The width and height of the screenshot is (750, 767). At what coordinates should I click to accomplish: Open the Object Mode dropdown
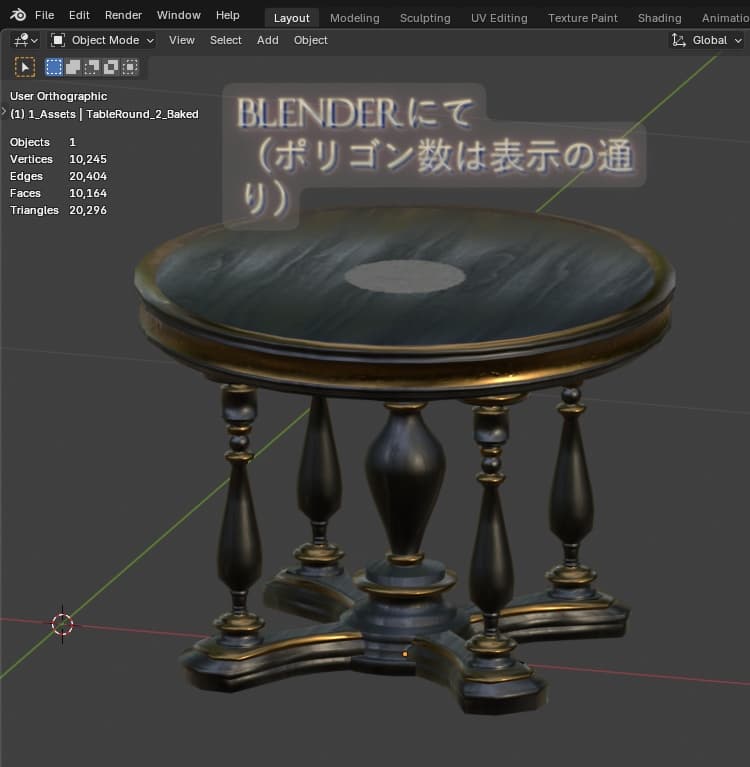(x=102, y=40)
